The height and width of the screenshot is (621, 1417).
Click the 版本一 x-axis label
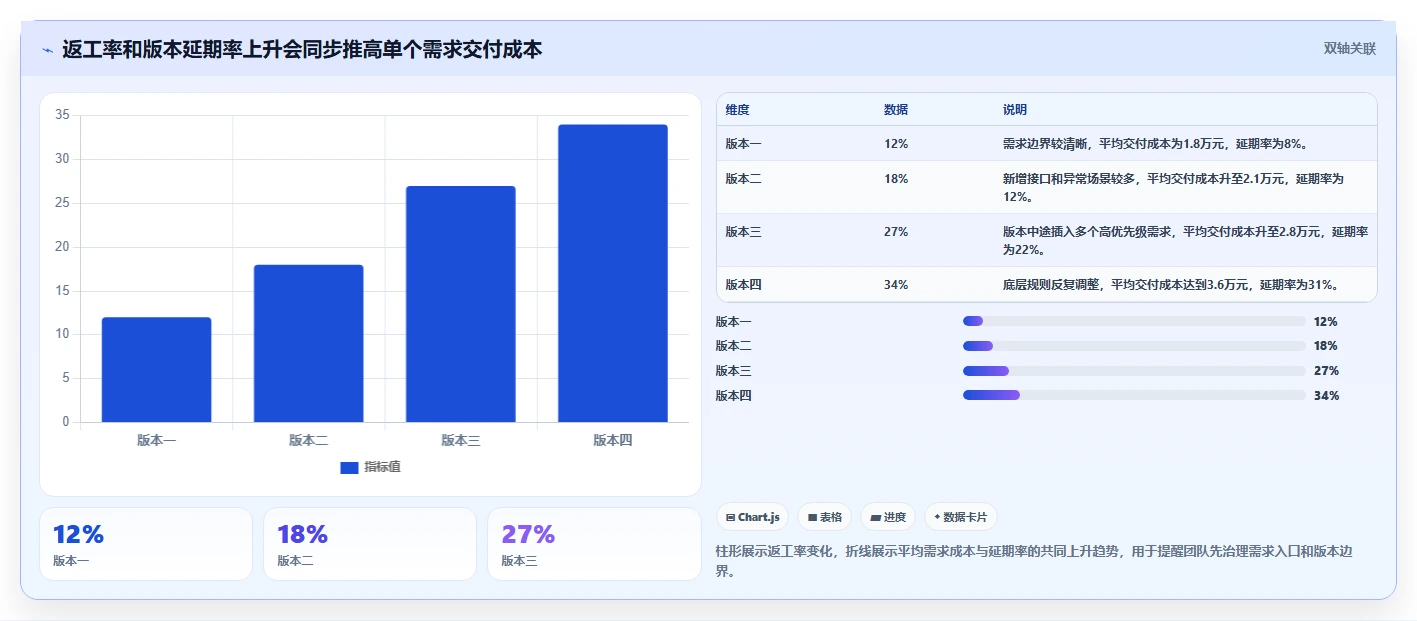pos(156,440)
